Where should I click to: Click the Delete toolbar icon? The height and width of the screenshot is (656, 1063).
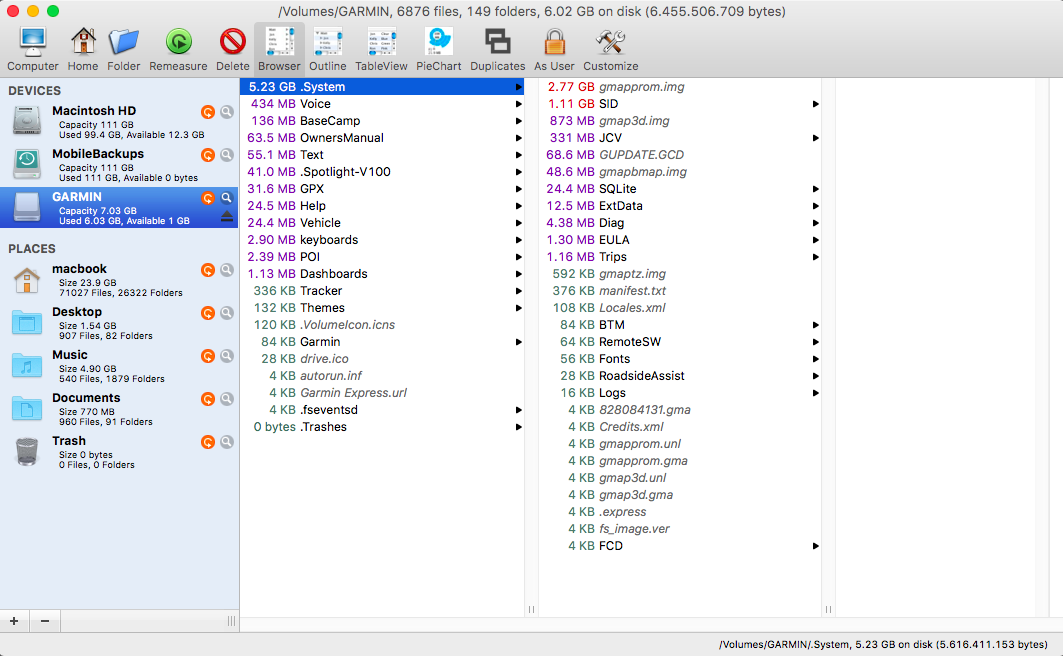pos(232,43)
